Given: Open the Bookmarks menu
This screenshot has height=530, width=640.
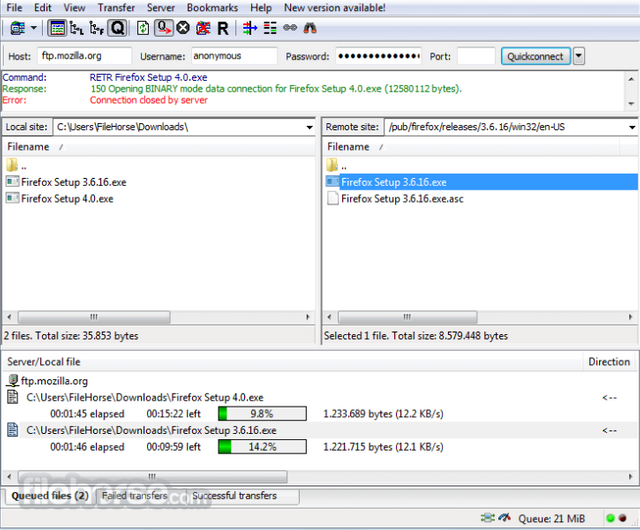Looking at the screenshot, I should click(x=212, y=8).
